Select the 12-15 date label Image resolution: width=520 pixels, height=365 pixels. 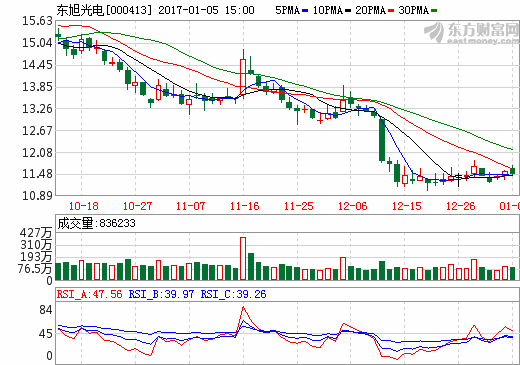(x=407, y=206)
